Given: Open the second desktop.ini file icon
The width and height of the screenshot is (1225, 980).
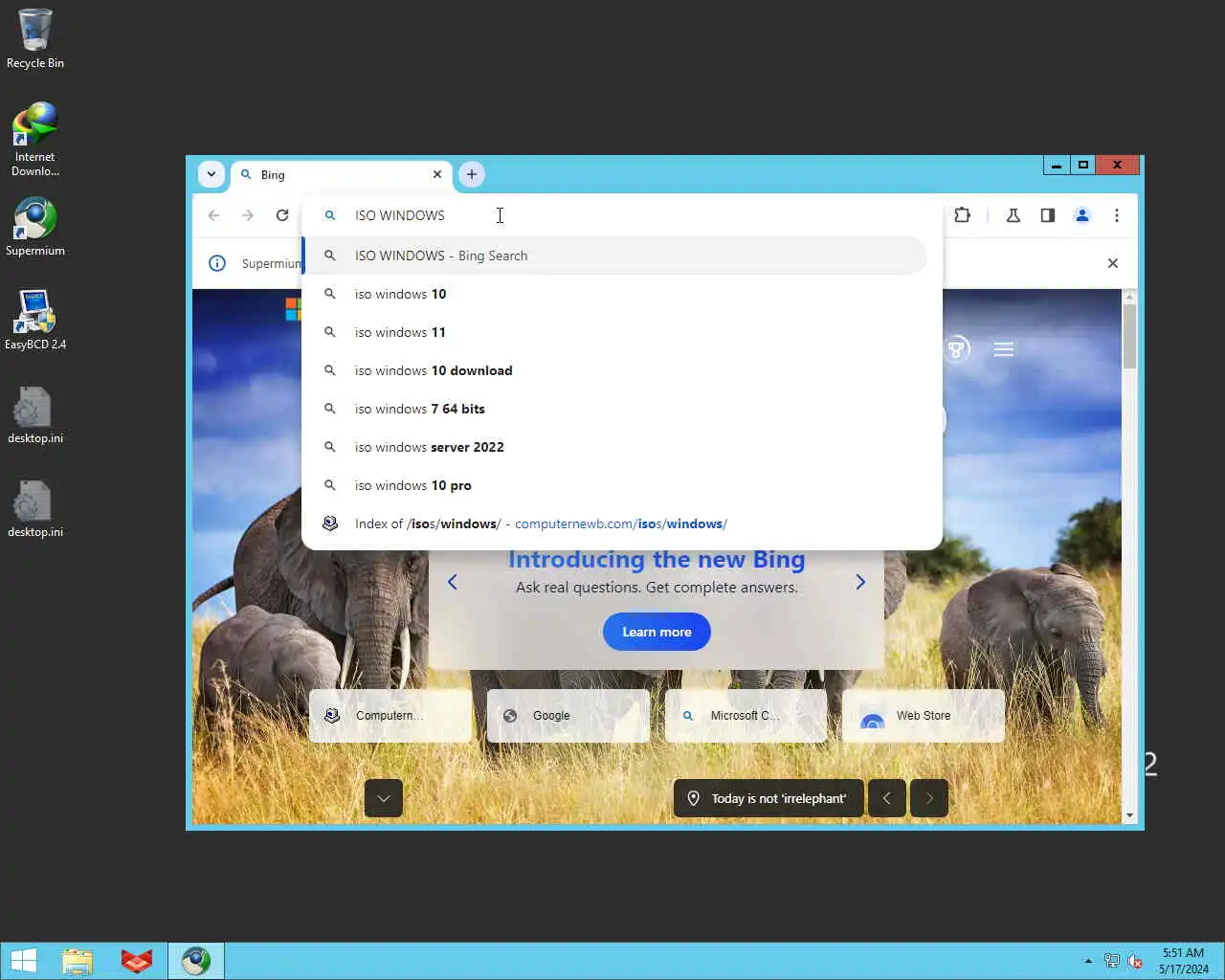Looking at the screenshot, I should tap(34, 508).
